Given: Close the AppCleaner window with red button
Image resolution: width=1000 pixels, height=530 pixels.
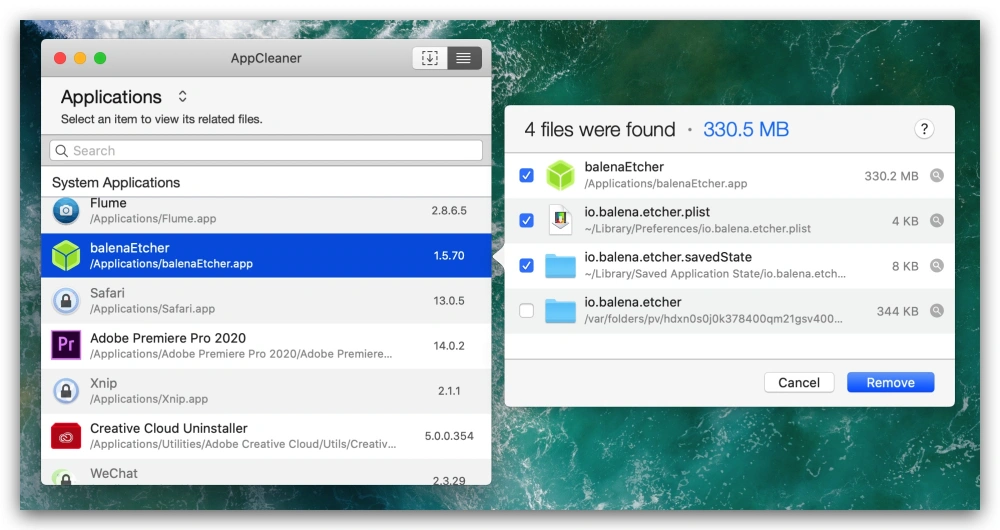Looking at the screenshot, I should [60, 58].
